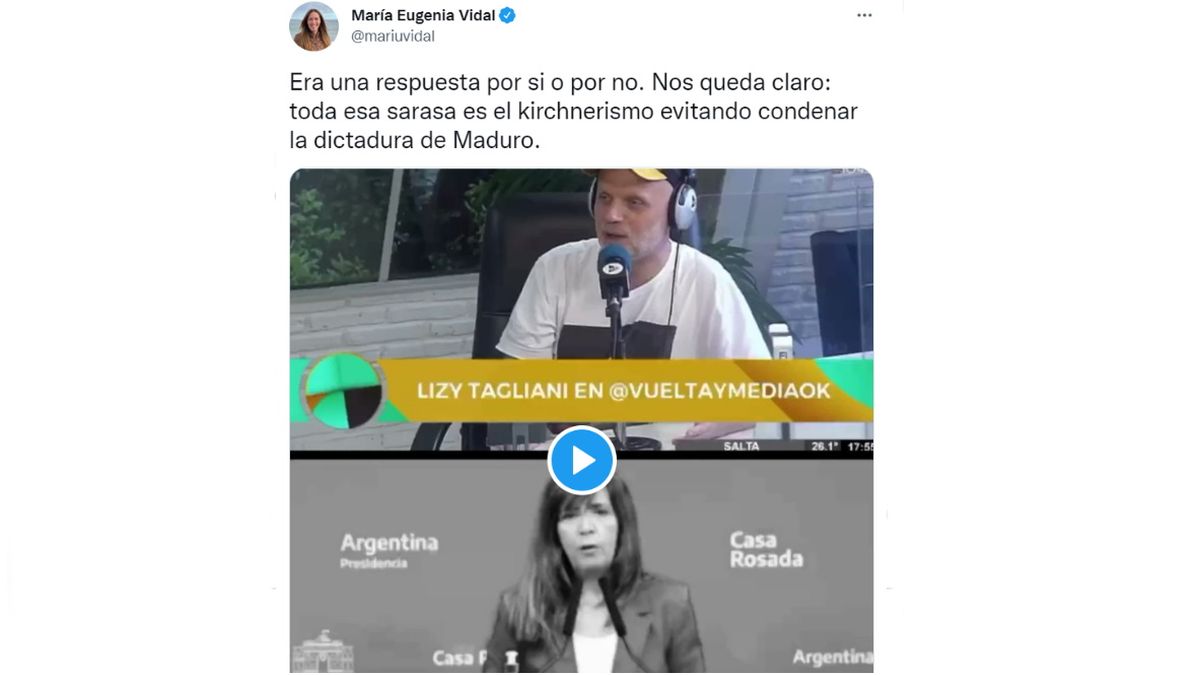Click the top radio studio video frame
The width and height of the screenshot is (1200, 675).
(x=582, y=309)
